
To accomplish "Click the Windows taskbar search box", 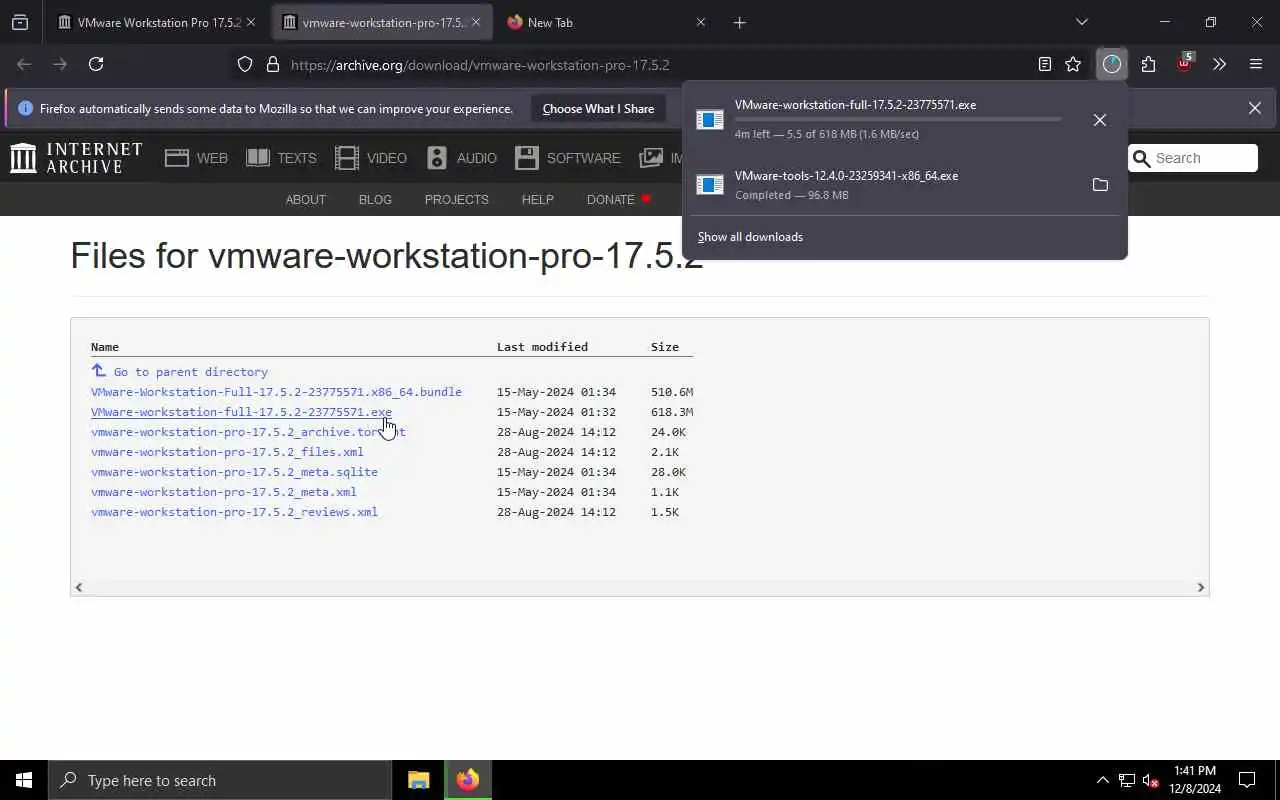I will 220,780.
